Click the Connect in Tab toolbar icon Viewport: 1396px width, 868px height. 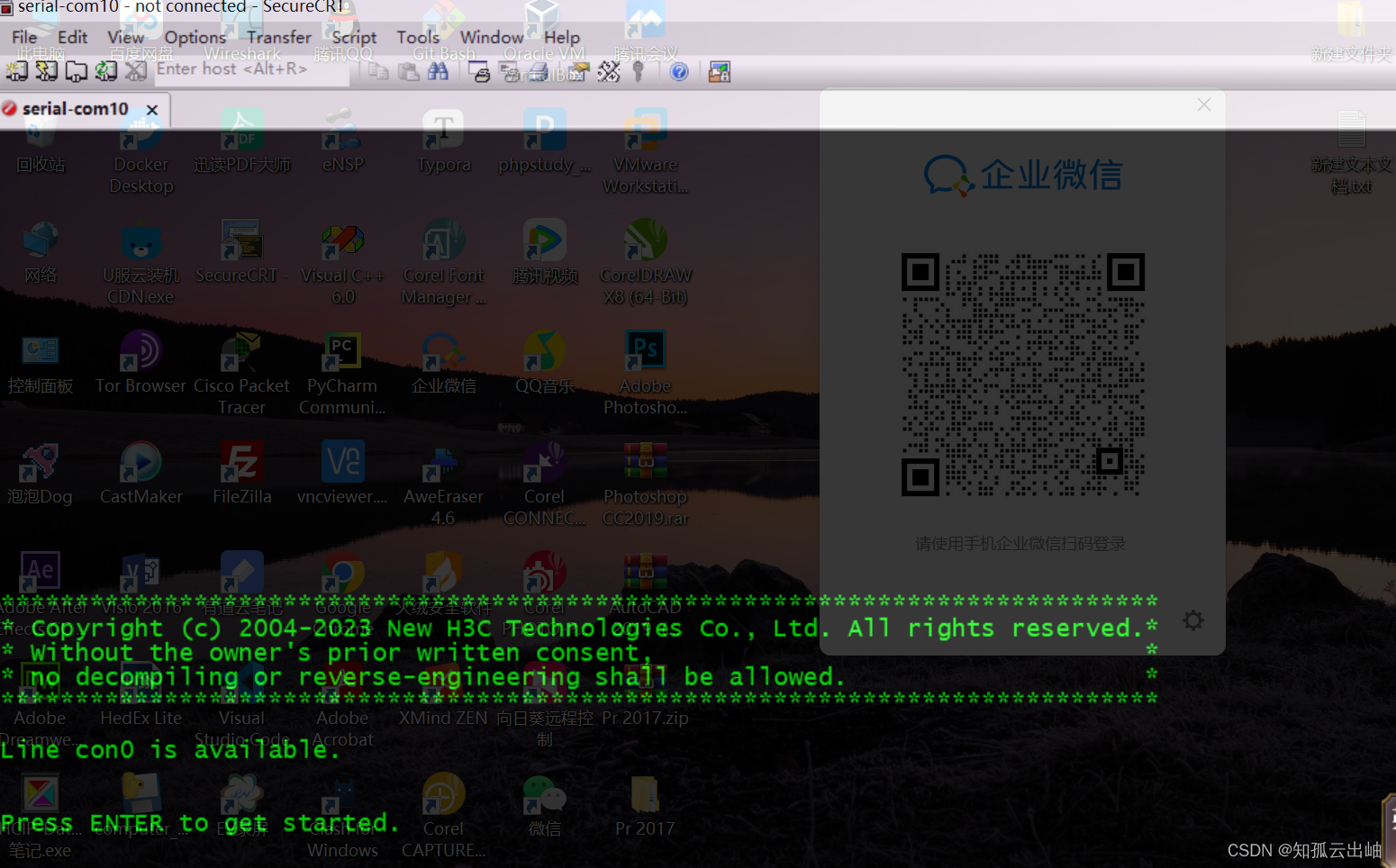click(x=77, y=71)
